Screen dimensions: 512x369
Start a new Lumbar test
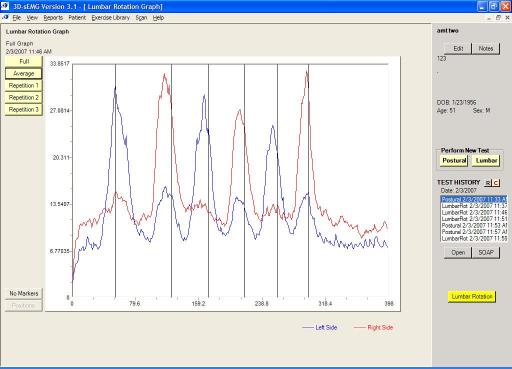[x=486, y=160]
